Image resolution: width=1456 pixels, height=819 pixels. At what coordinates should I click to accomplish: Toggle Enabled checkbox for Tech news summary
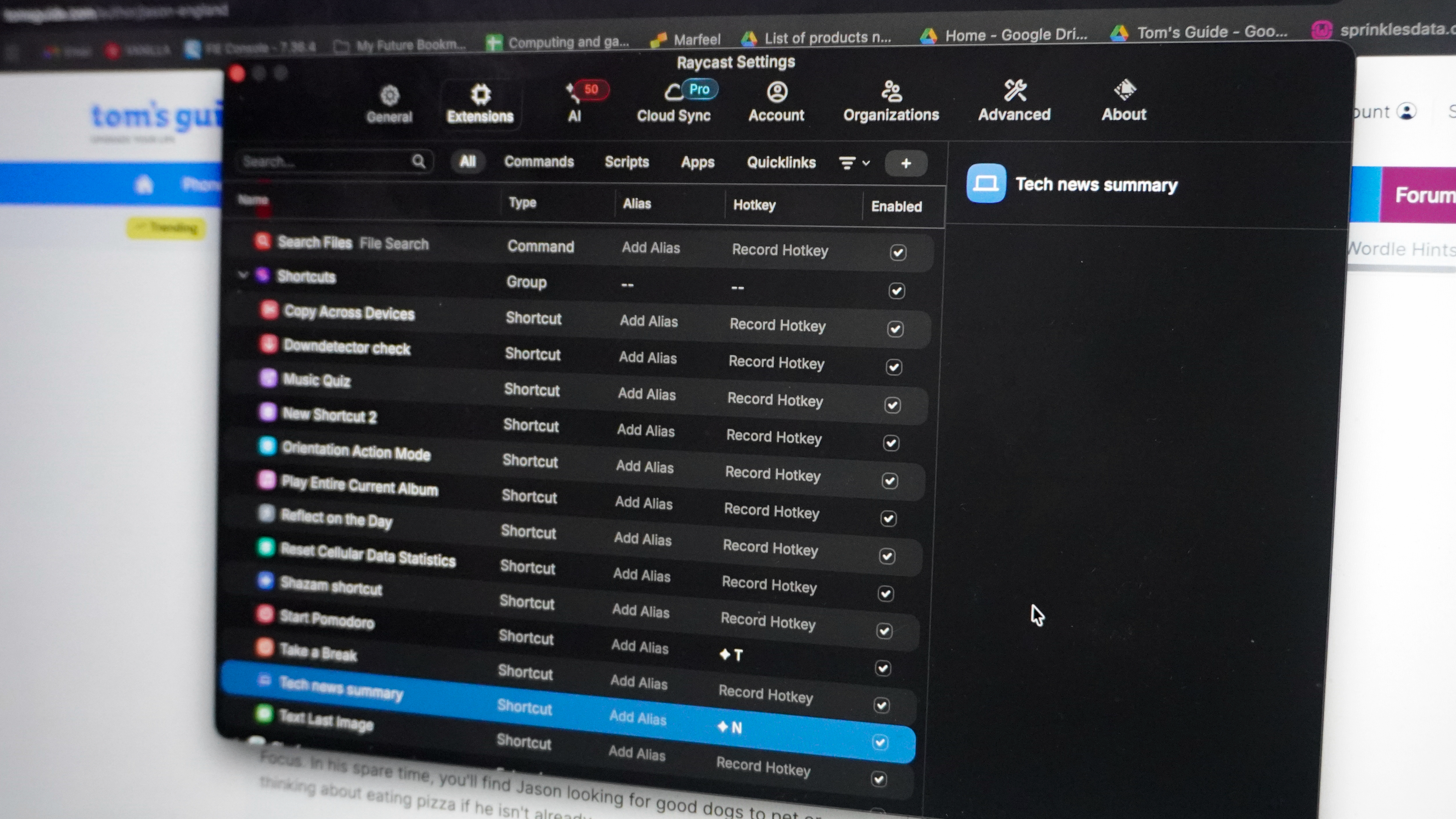coord(880,742)
